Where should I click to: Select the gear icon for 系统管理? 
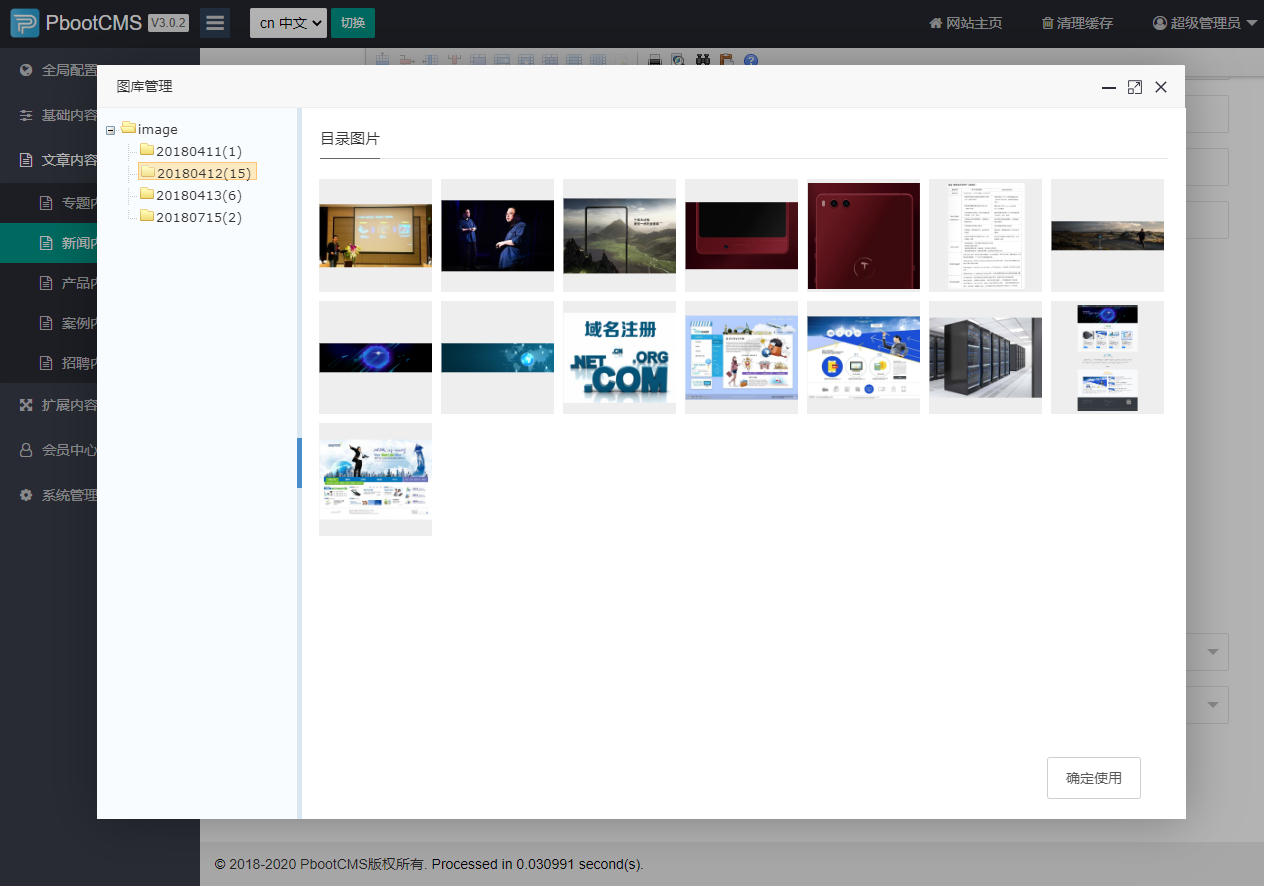[x=25, y=494]
